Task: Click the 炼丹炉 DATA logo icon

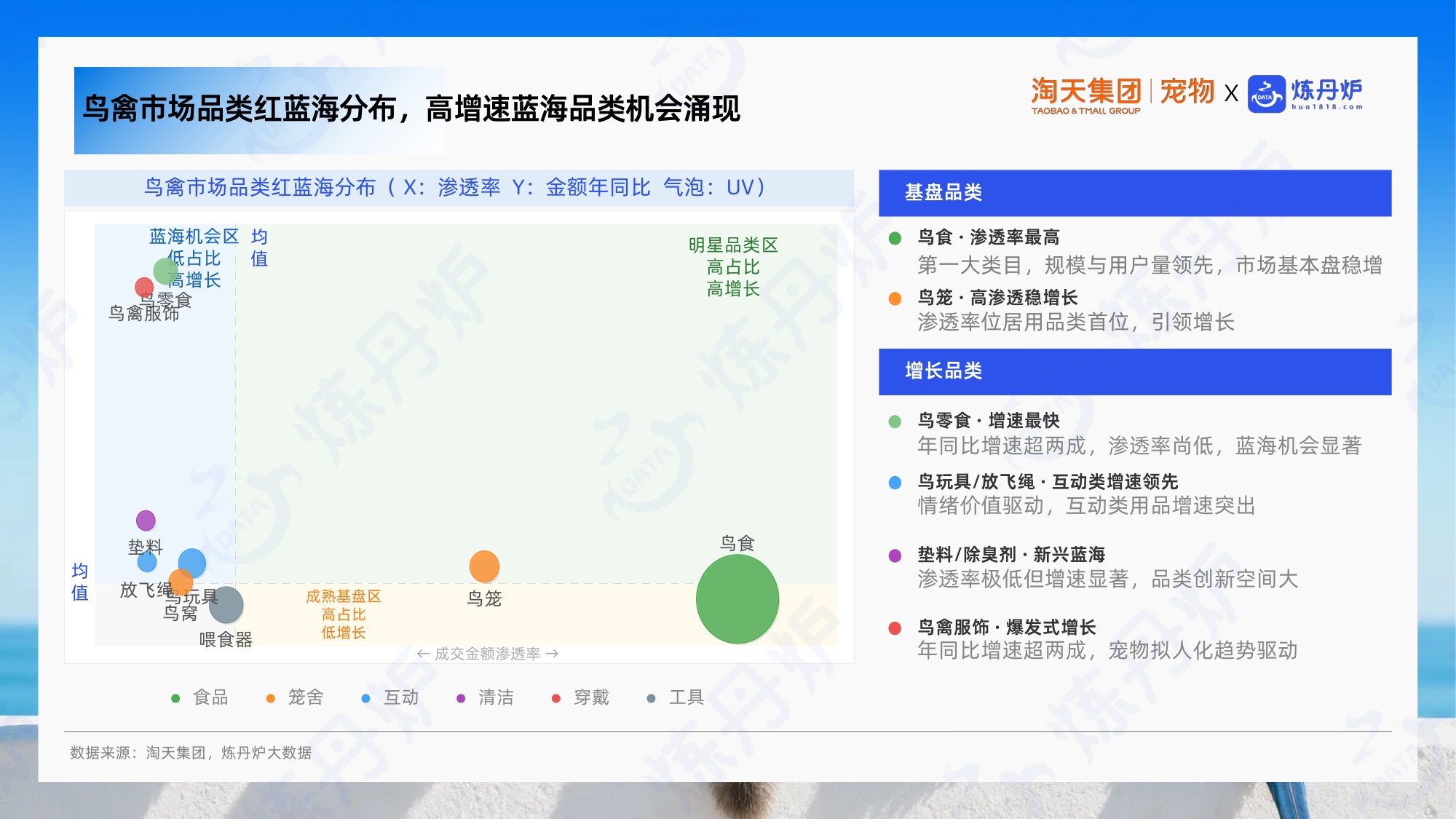Action: tap(1267, 95)
